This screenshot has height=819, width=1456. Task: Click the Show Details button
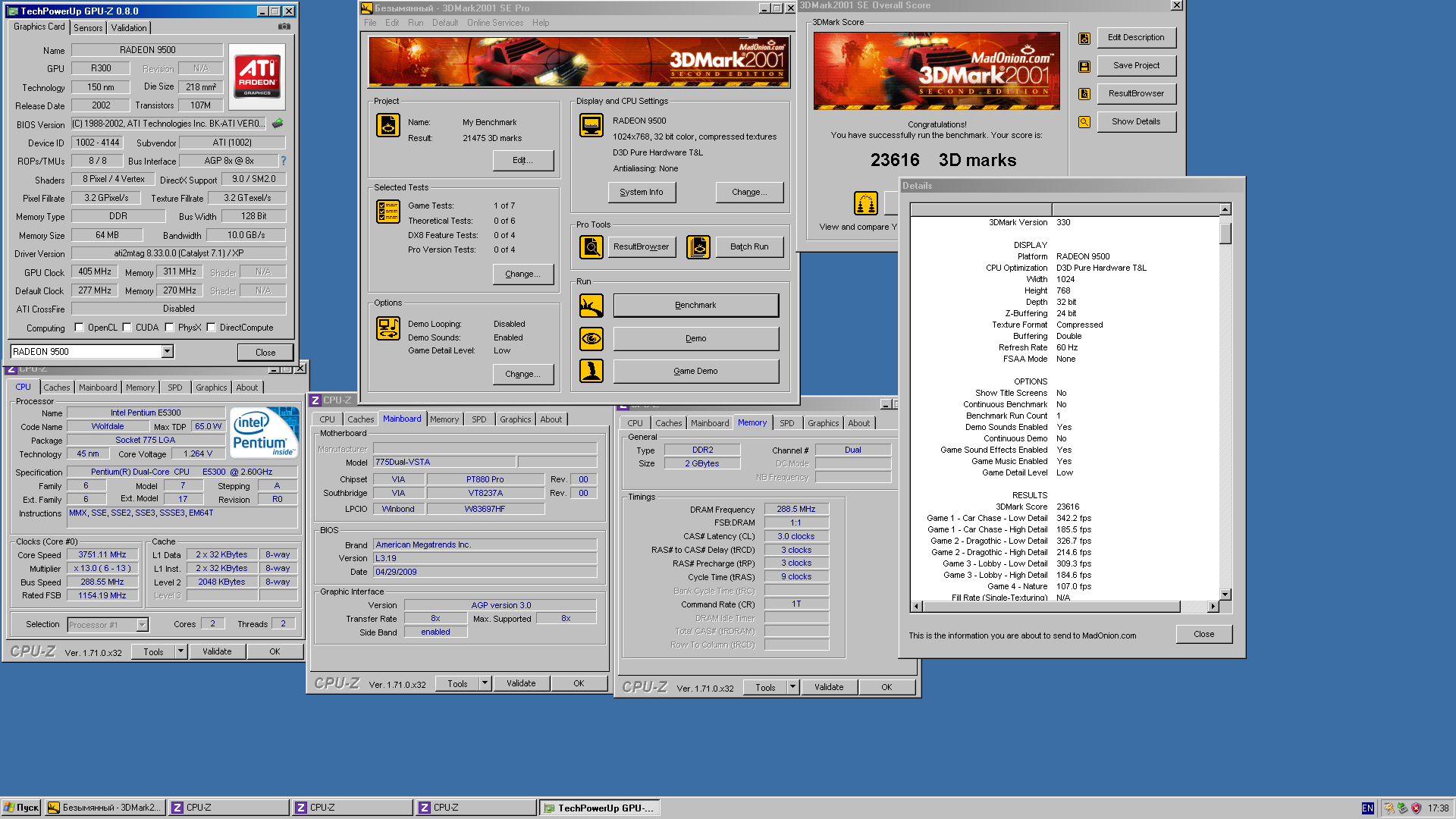click(1136, 121)
